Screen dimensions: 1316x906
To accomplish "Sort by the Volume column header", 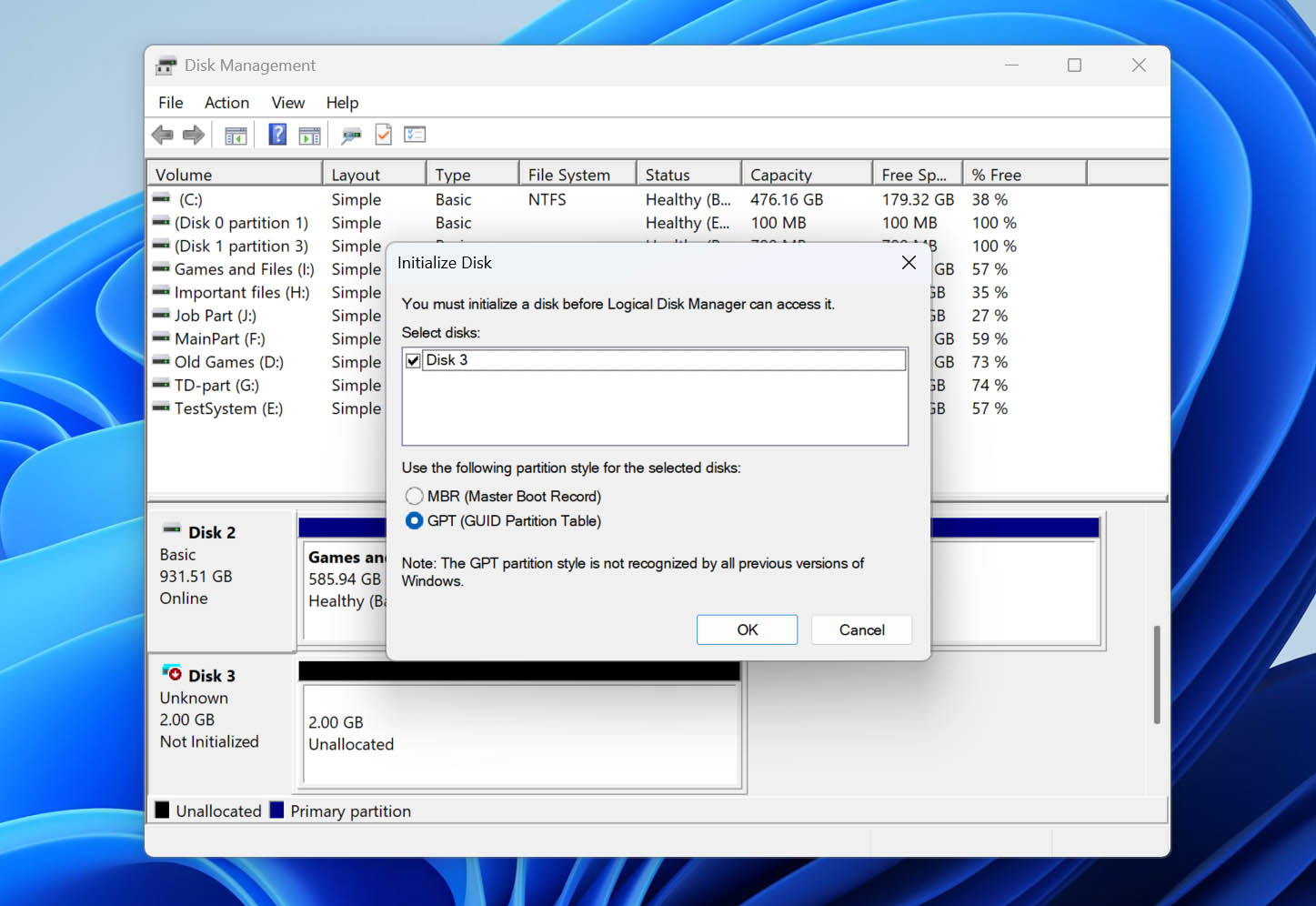I will [235, 174].
